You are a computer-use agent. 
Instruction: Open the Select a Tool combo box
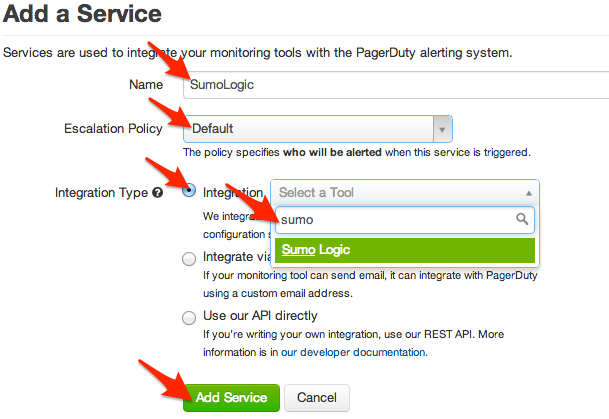[400, 192]
